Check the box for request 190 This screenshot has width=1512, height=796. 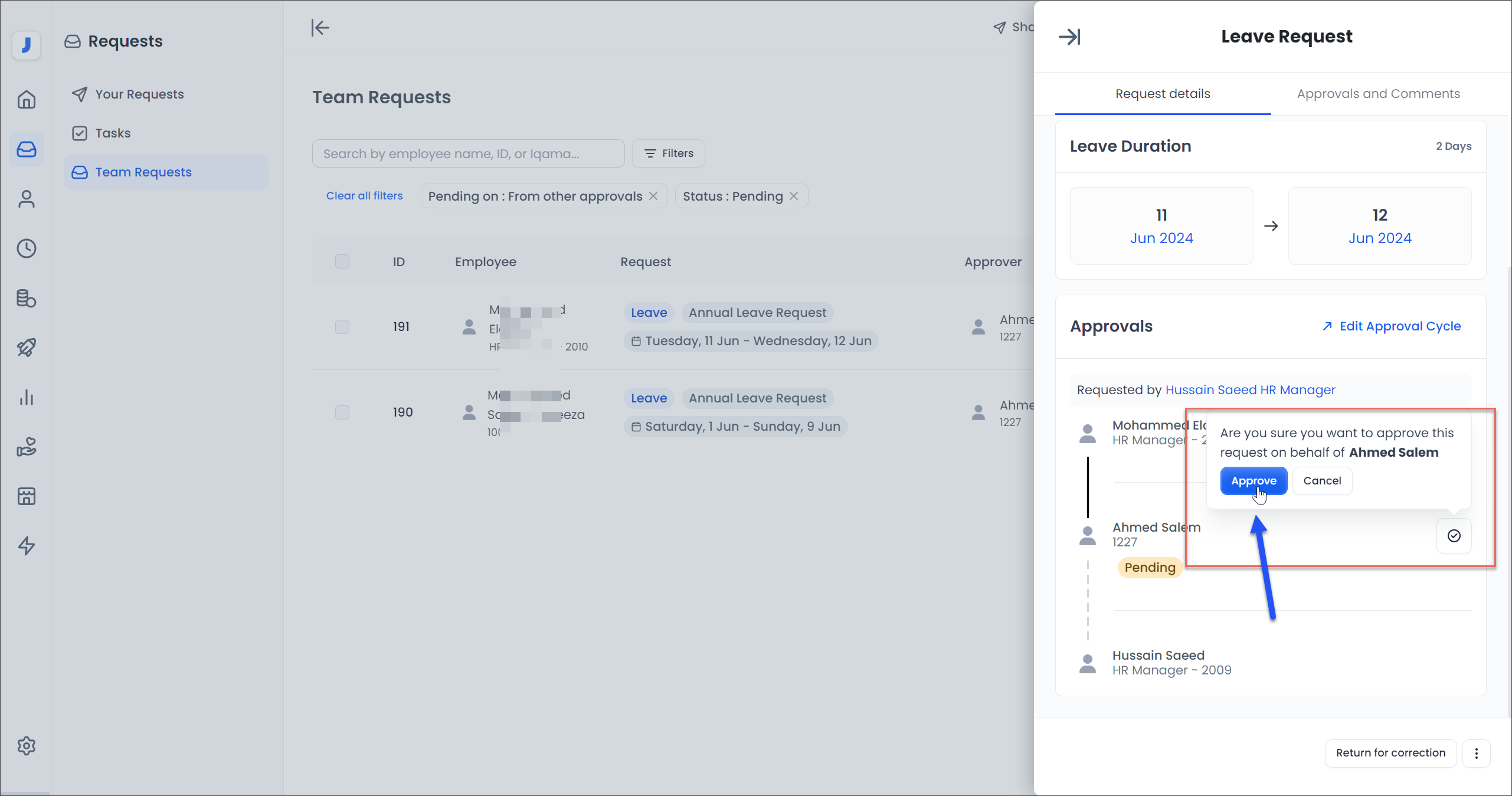(x=342, y=412)
